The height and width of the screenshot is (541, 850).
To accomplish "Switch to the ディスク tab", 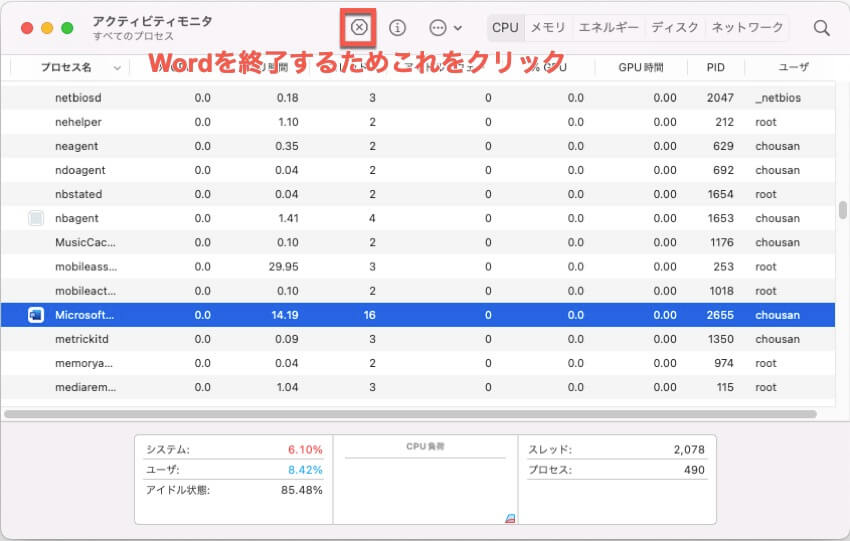I will pos(674,27).
